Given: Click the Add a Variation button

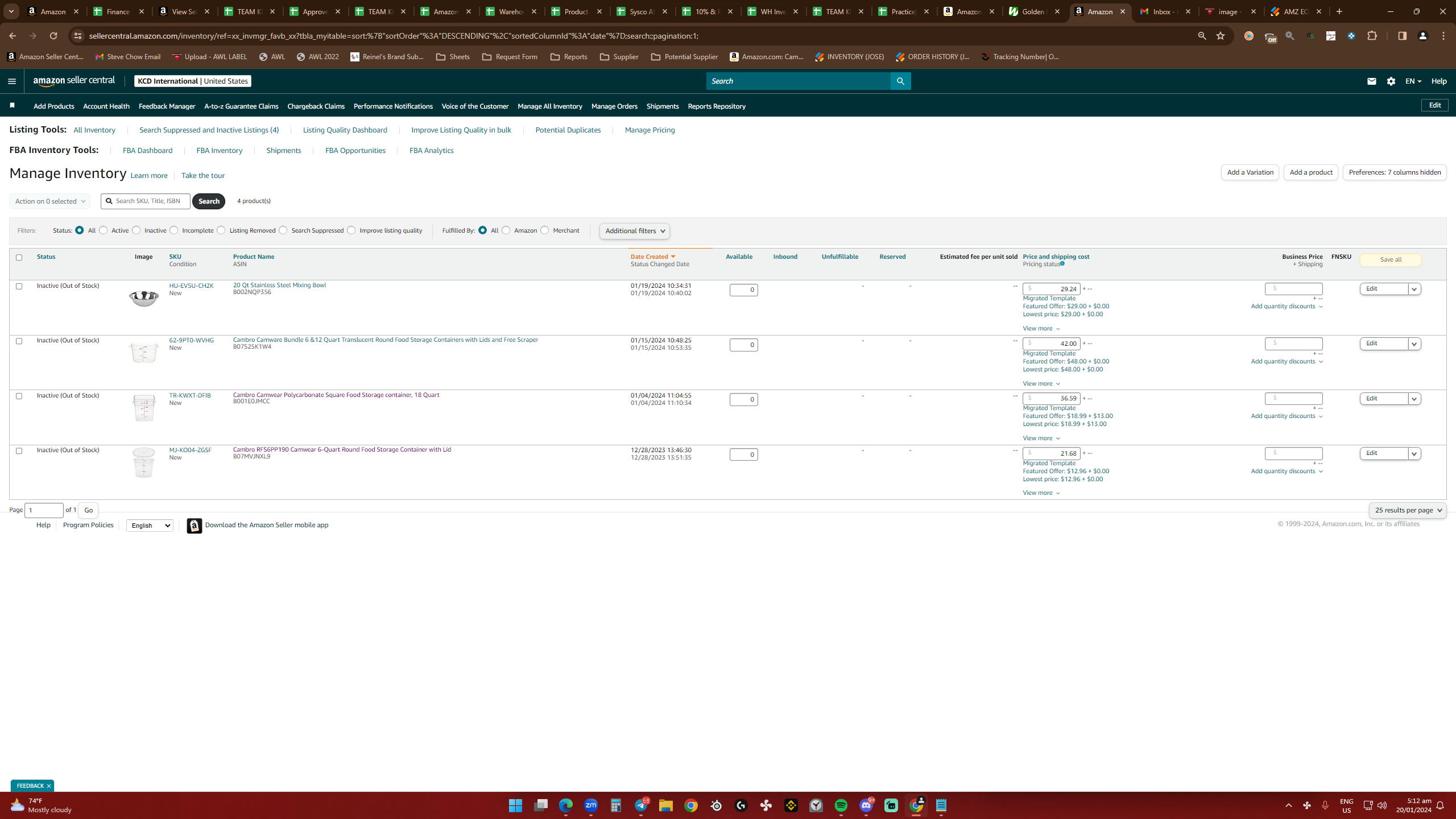Looking at the screenshot, I should (1250, 172).
